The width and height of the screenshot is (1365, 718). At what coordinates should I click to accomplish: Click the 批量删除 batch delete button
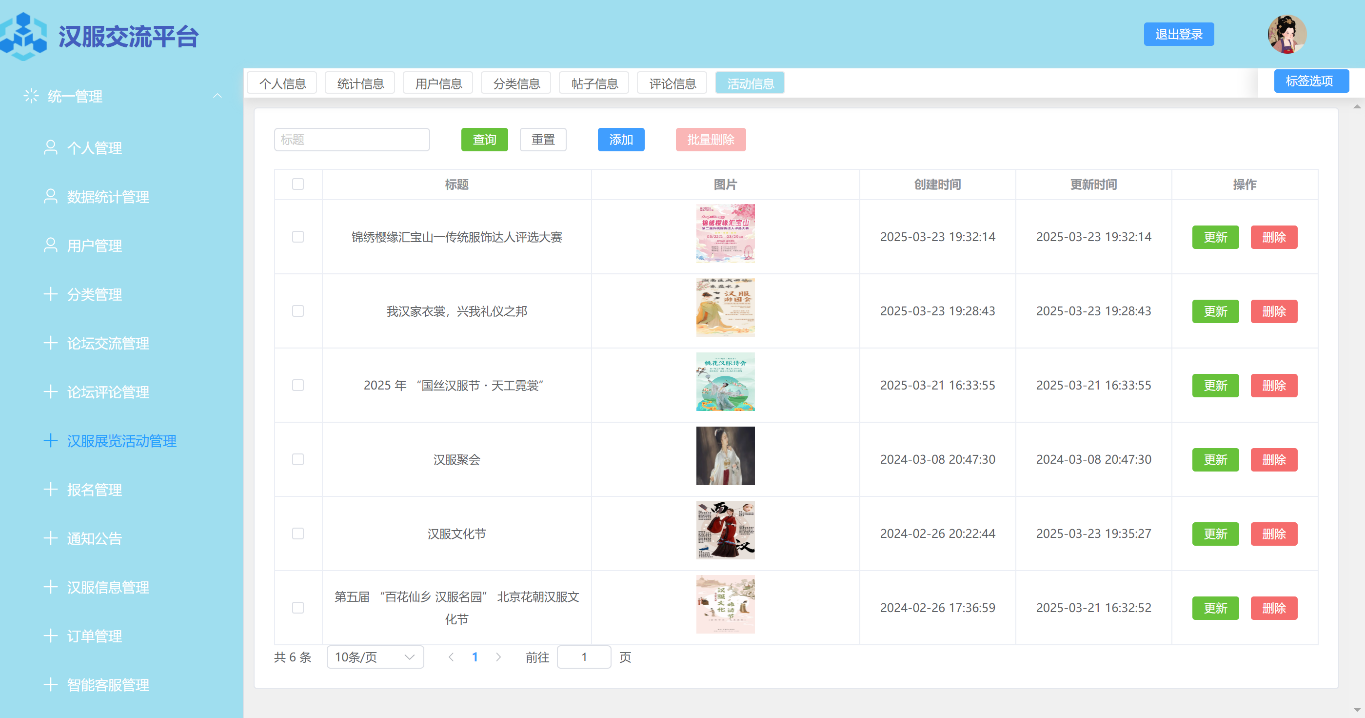[x=711, y=139]
